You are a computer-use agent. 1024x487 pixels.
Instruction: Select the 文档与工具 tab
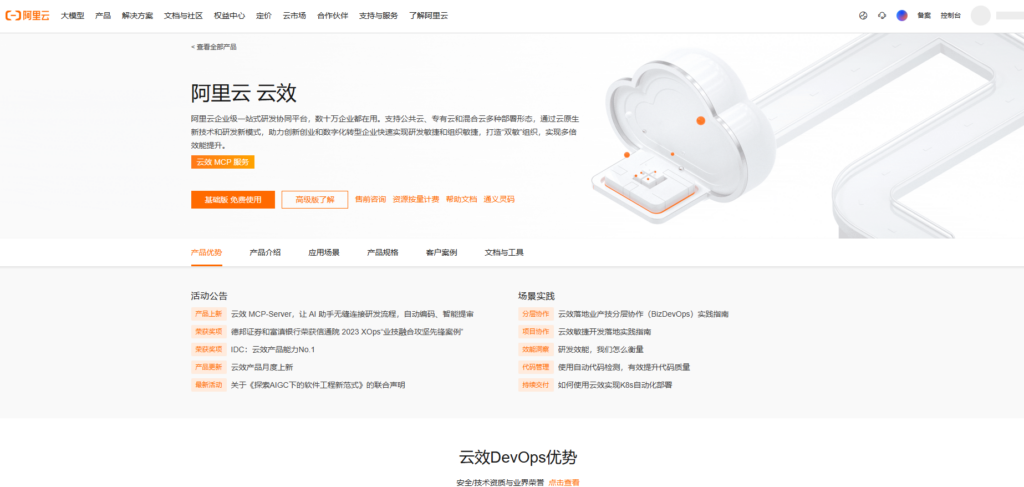point(504,253)
